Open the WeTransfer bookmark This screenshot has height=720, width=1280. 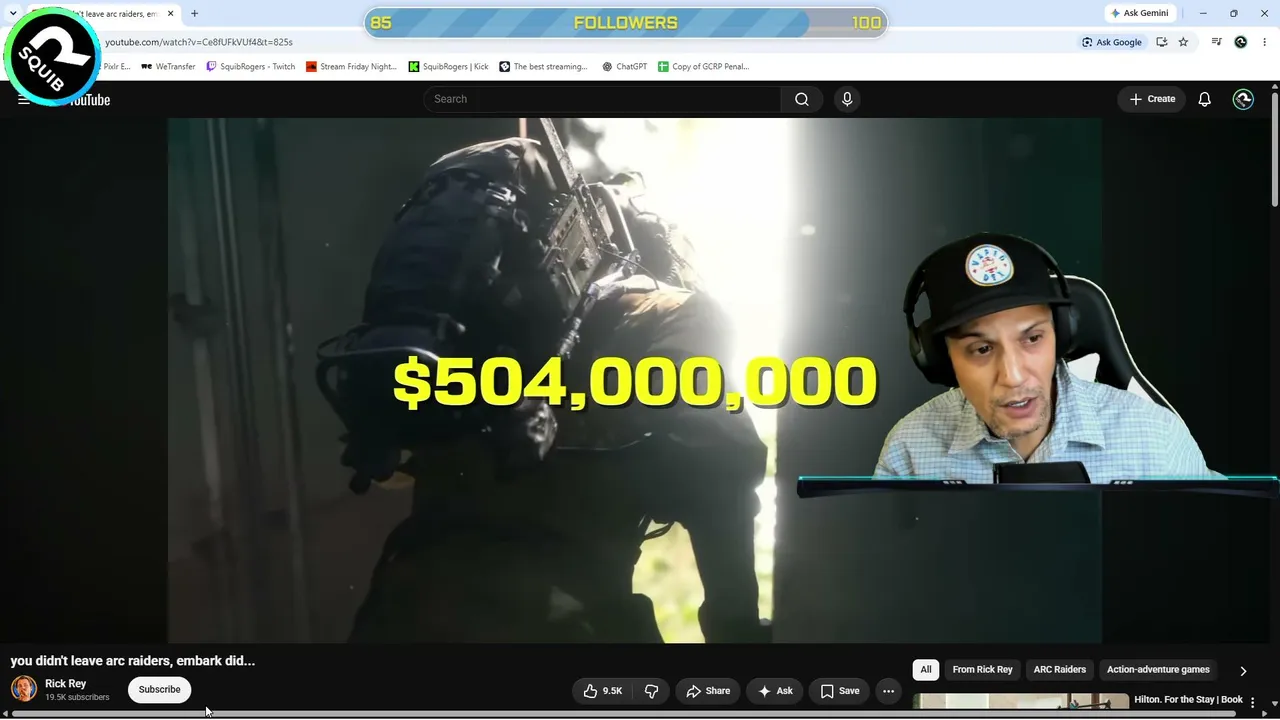tap(168, 67)
